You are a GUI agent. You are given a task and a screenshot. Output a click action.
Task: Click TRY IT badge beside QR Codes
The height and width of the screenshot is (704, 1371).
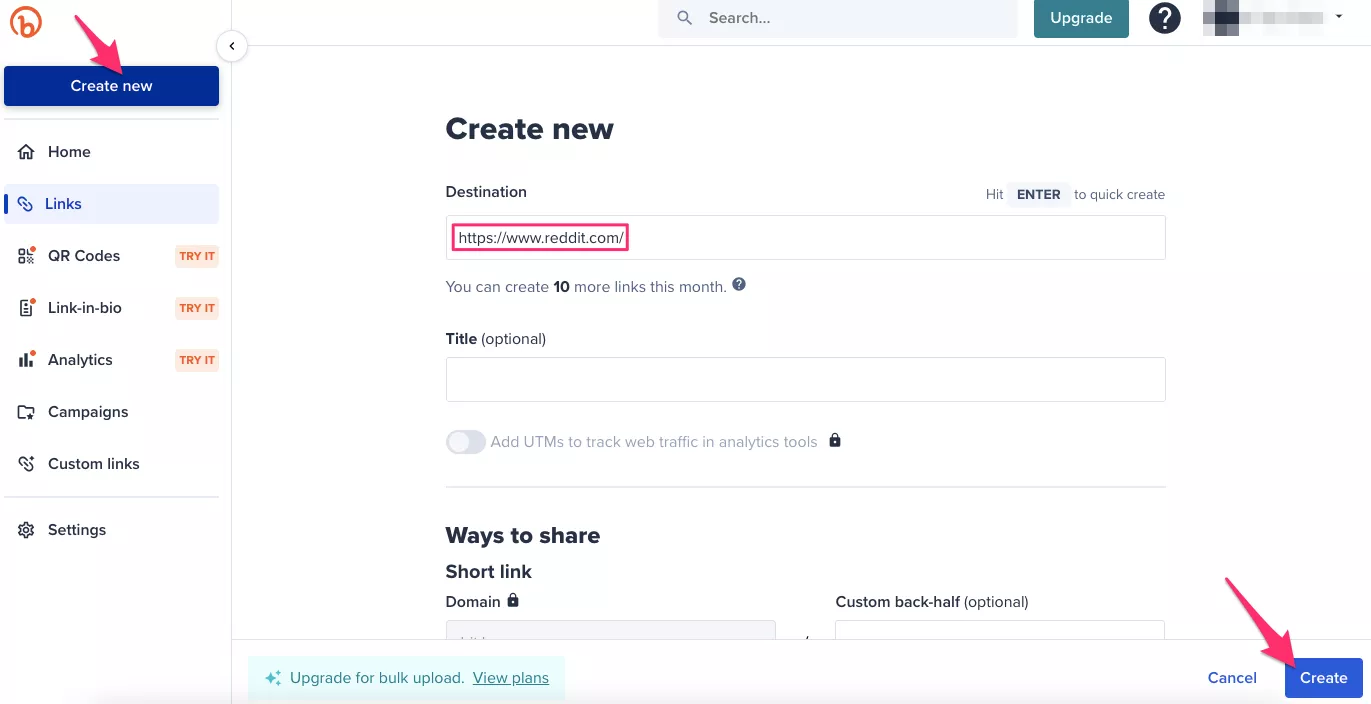click(x=197, y=256)
